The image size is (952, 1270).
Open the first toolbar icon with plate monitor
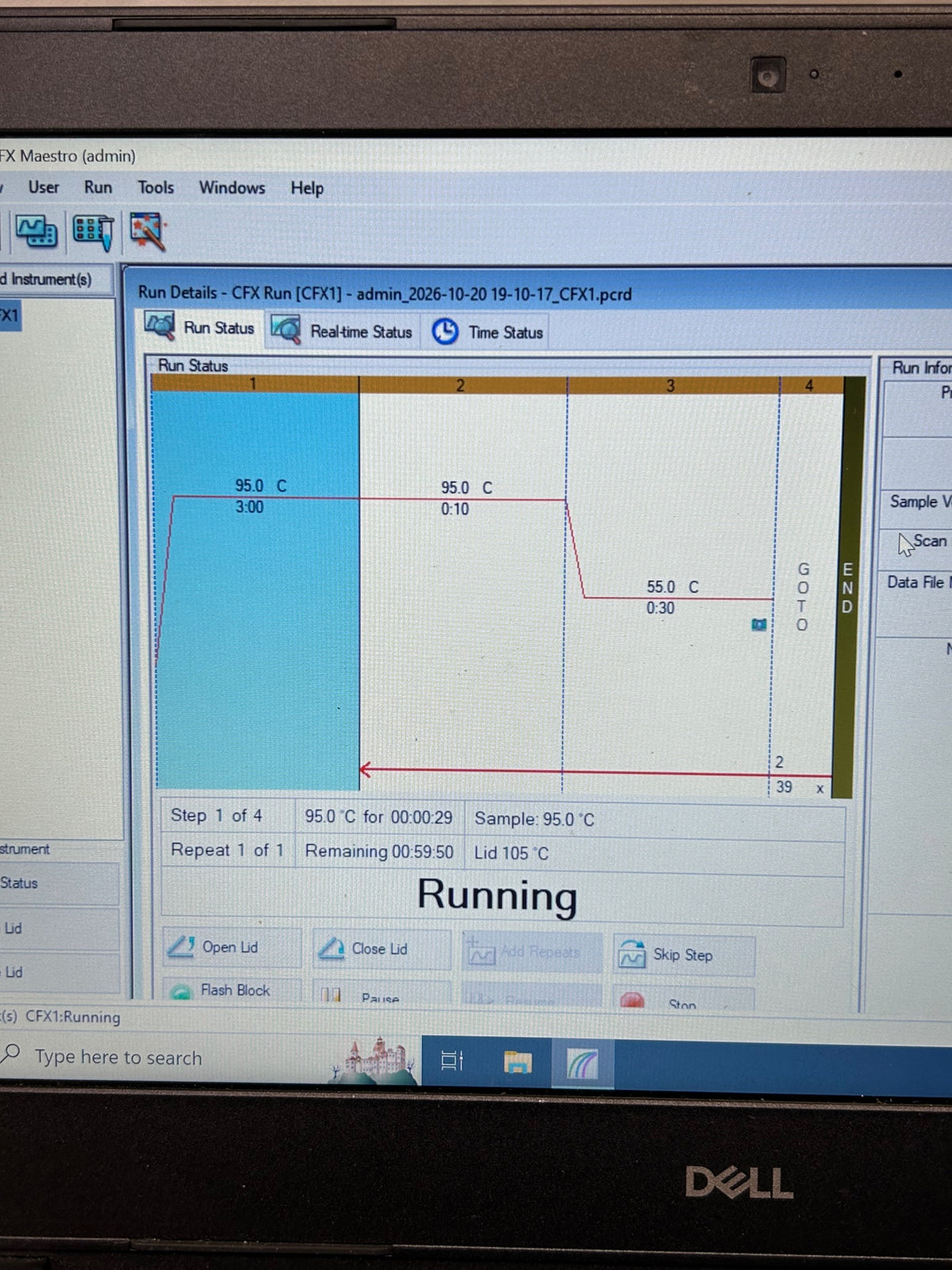(36, 232)
